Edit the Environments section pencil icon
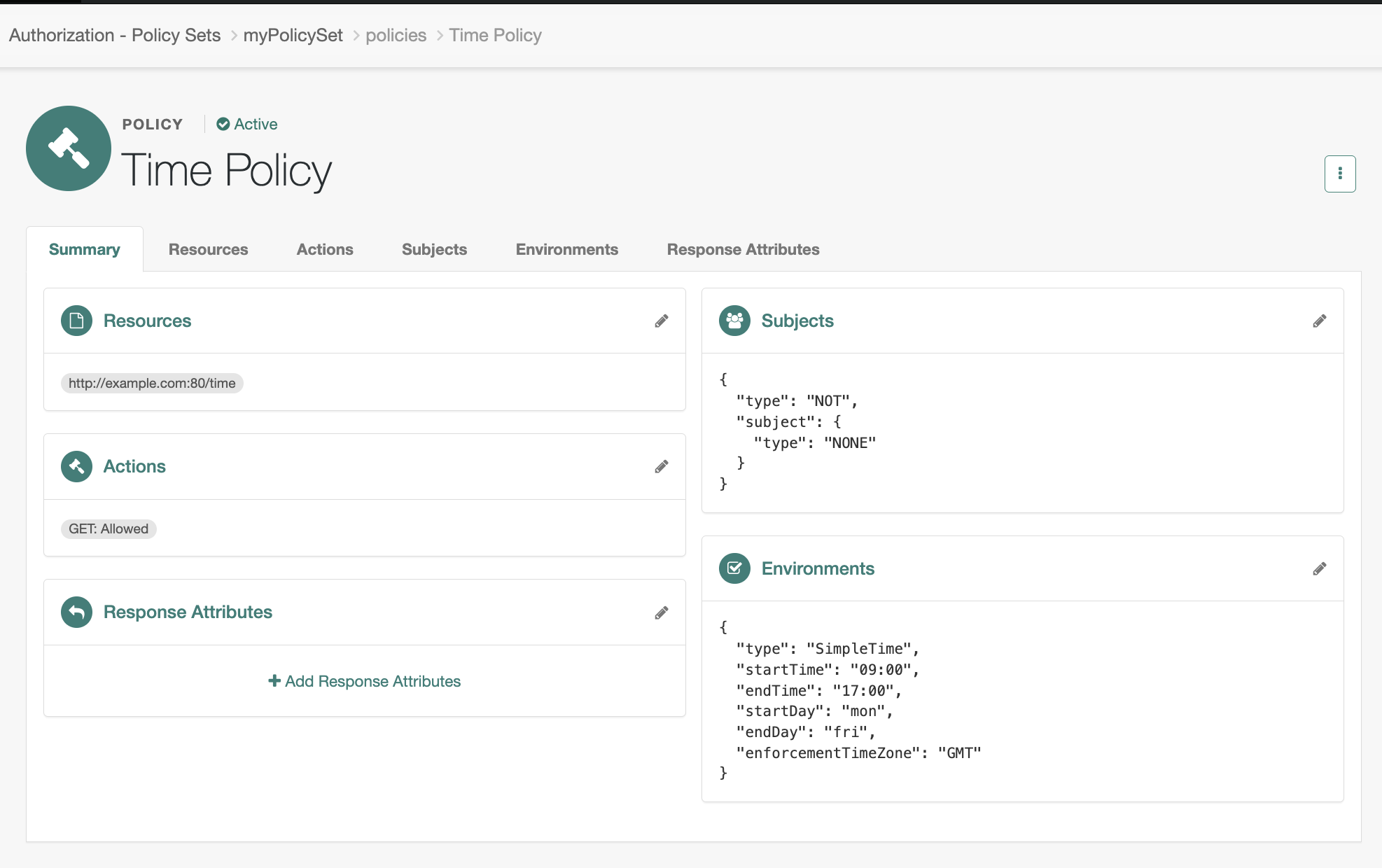1382x868 pixels. (x=1320, y=568)
